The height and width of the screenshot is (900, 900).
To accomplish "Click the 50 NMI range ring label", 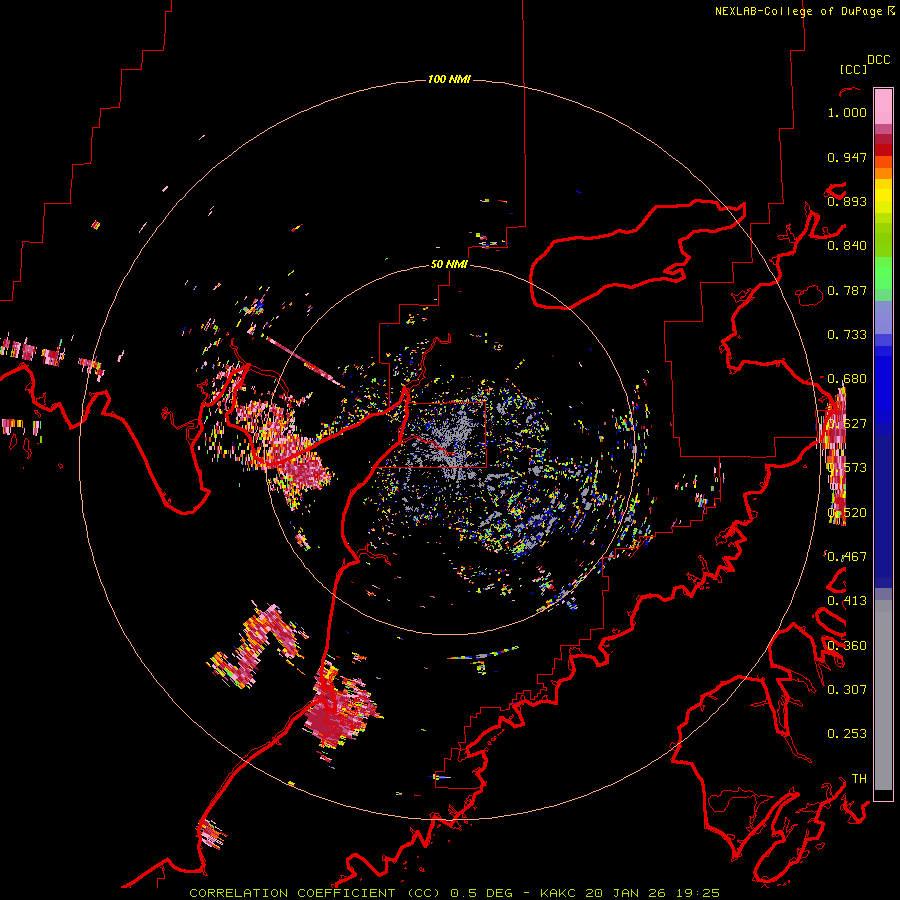I will [449, 264].
